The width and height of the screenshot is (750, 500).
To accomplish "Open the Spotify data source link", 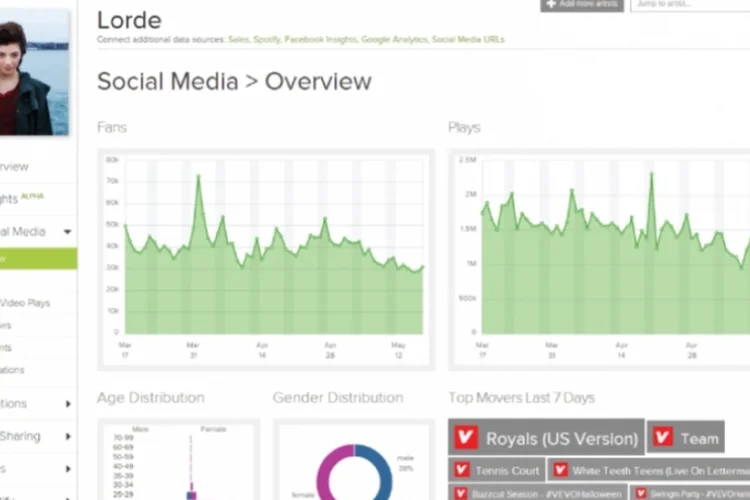I will tap(267, 39).
